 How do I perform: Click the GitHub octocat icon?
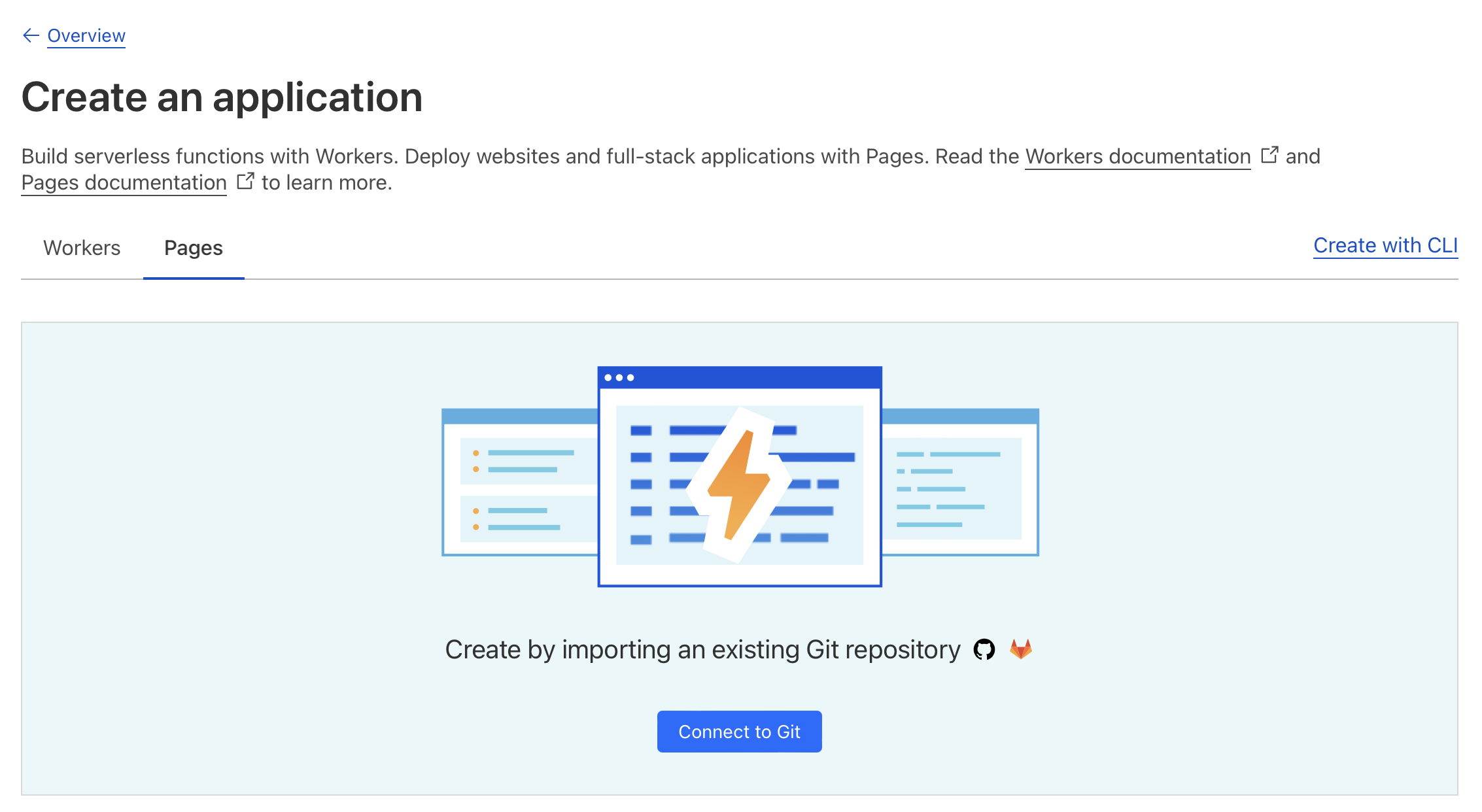[984, 649]
